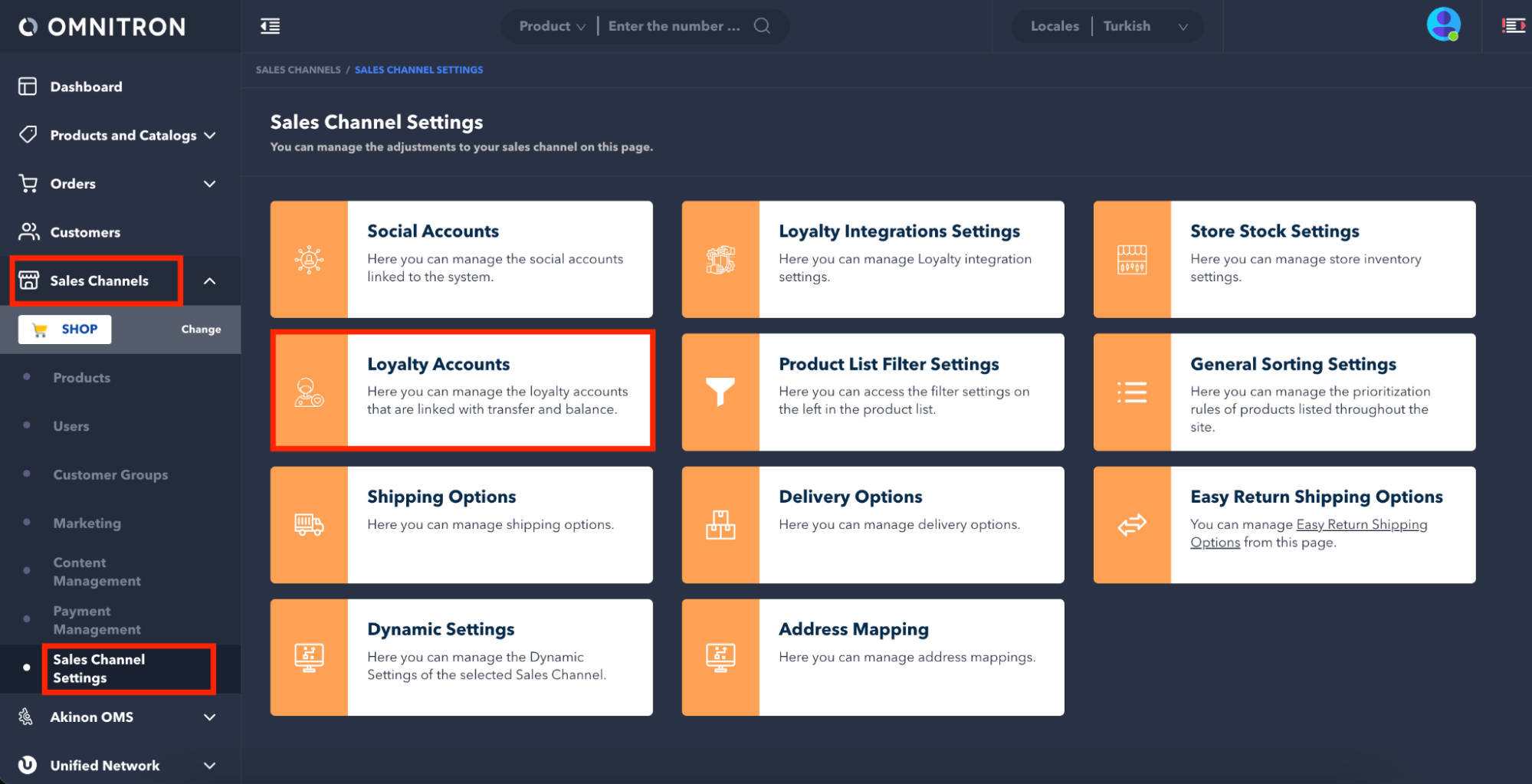
Task: Click the Delivery Options boxes icon
Action: [x=720, y=525]
